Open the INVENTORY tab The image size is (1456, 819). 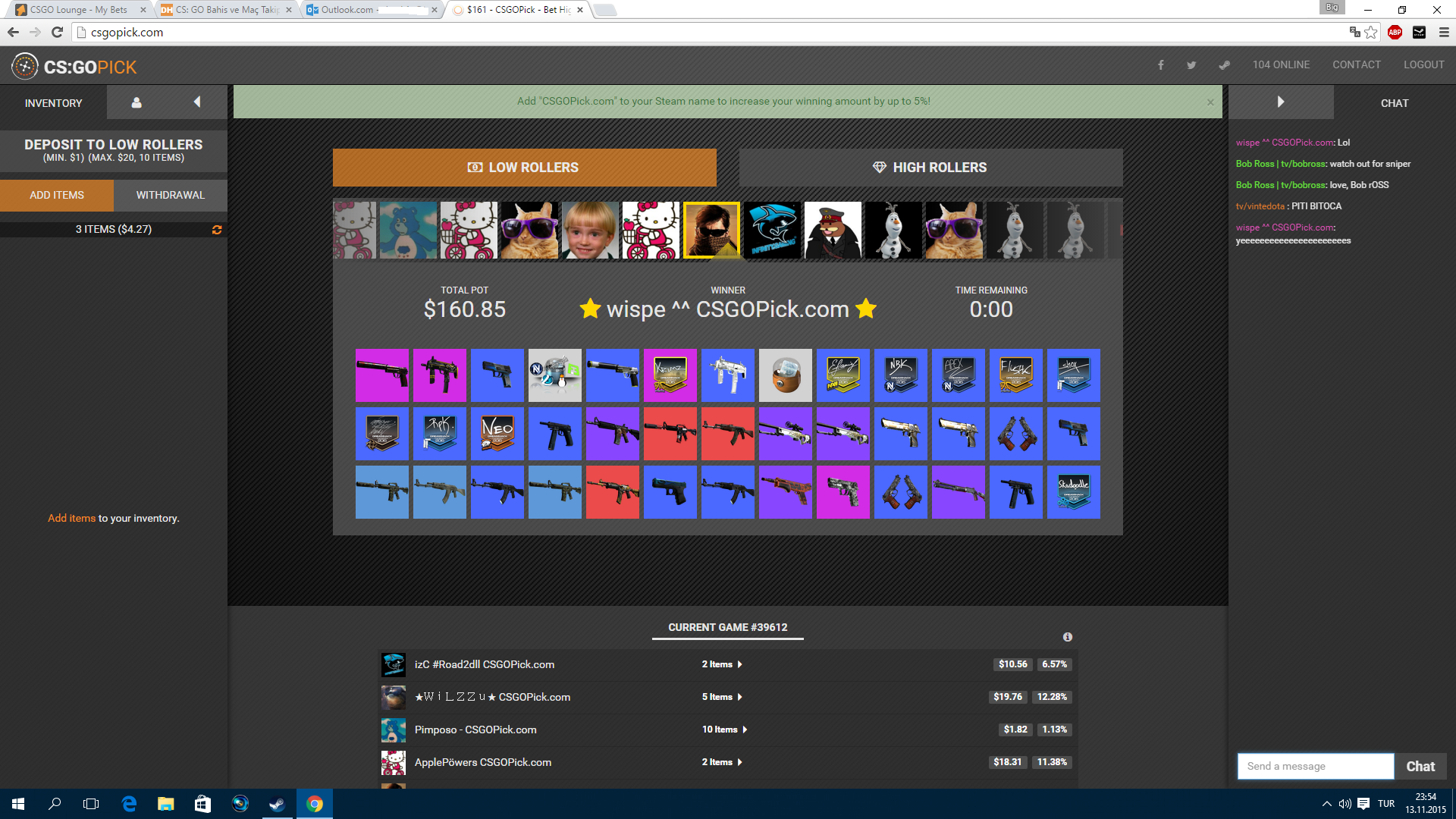(53, 103)
